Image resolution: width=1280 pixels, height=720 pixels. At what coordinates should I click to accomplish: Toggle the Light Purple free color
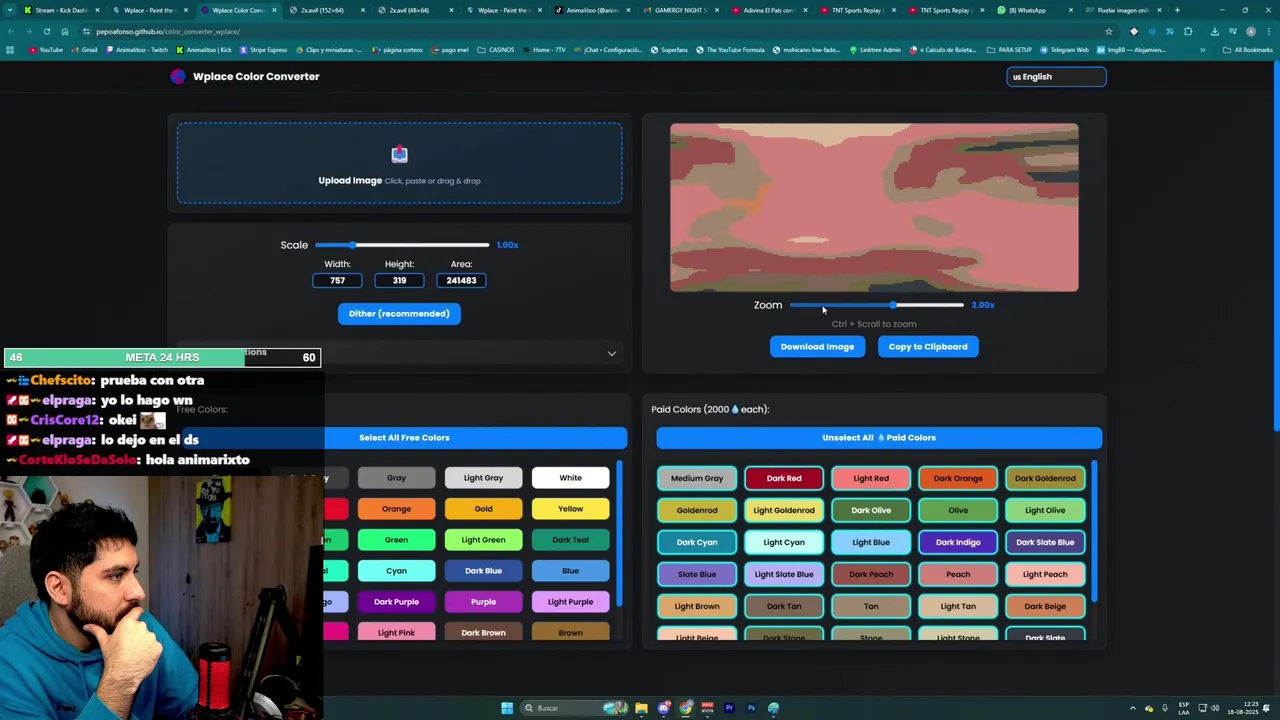[570, 602]
